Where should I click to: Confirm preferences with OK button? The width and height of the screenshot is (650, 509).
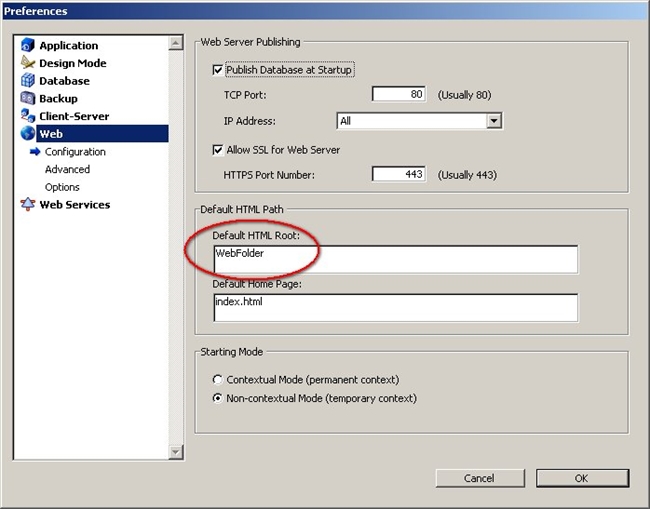[581, 479]
